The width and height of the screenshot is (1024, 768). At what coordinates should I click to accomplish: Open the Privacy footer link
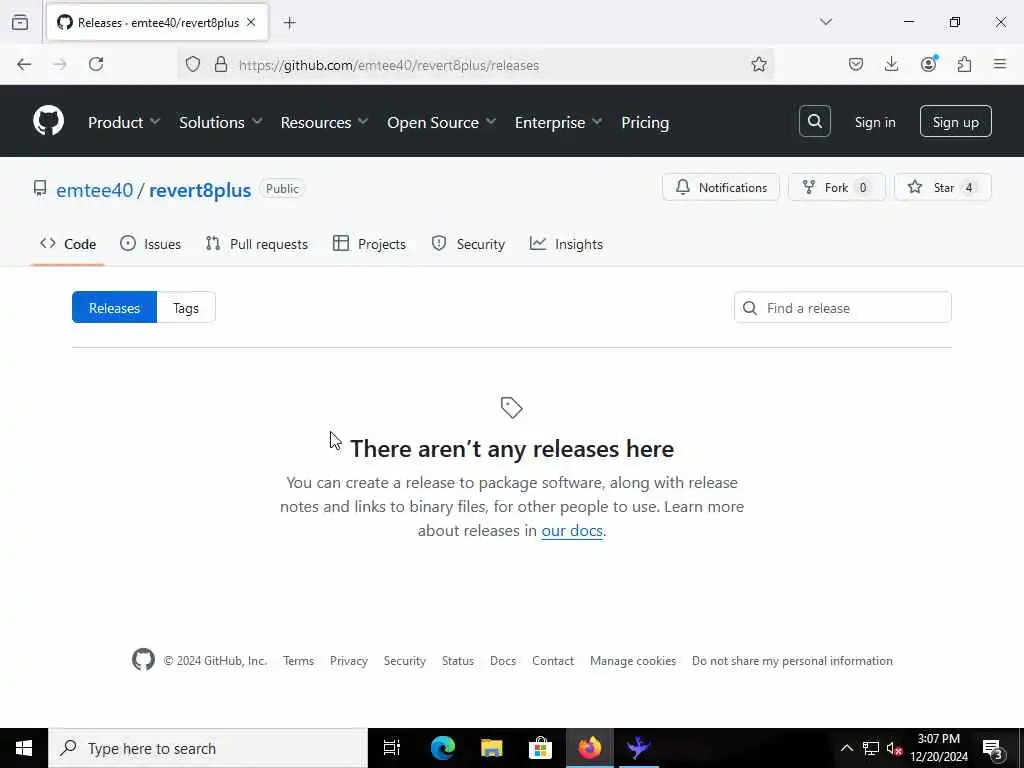349,661
